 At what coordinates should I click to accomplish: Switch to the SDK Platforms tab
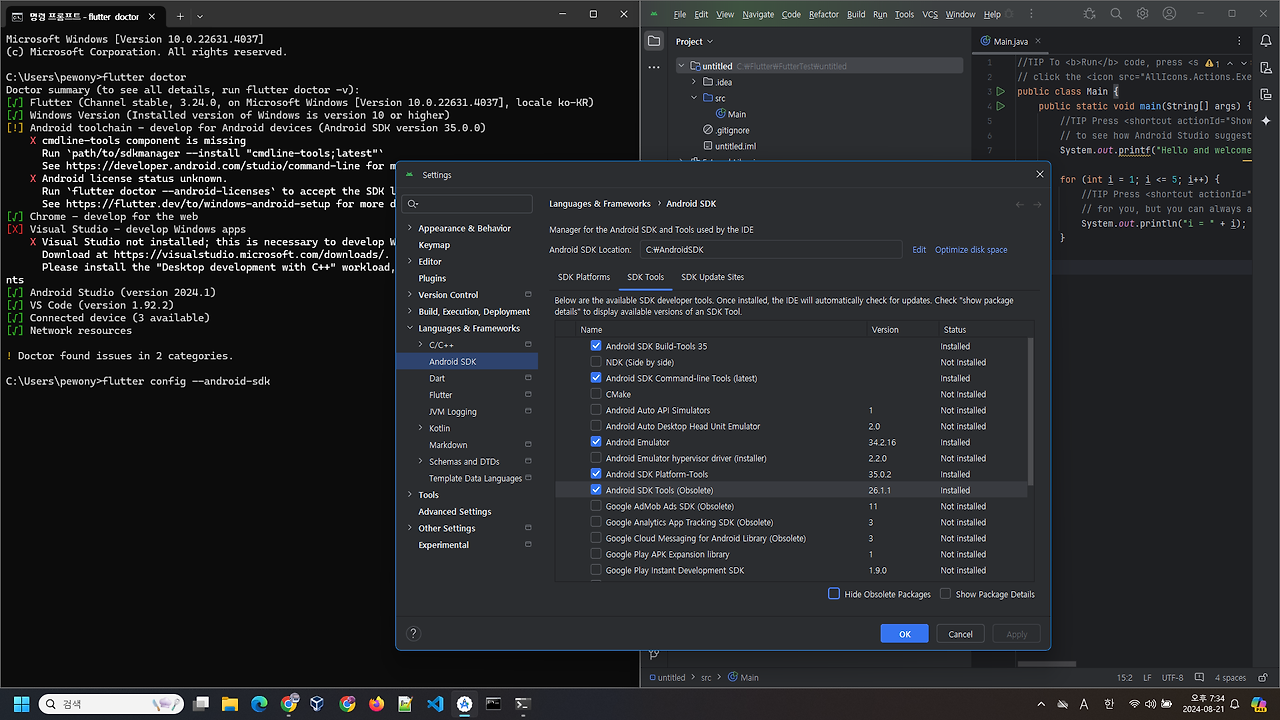click(x=584, y=277)
